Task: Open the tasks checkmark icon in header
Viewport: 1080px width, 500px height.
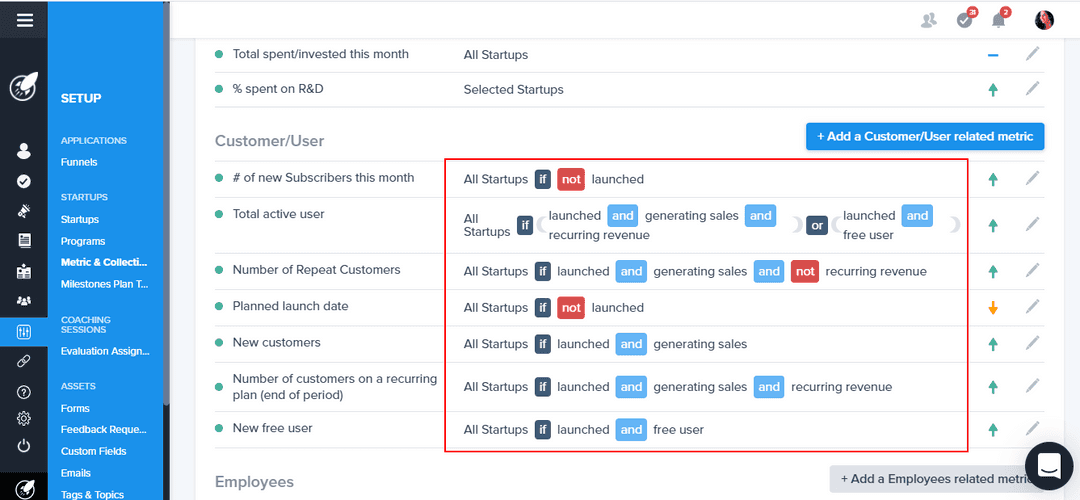Action: pos(964,20)
